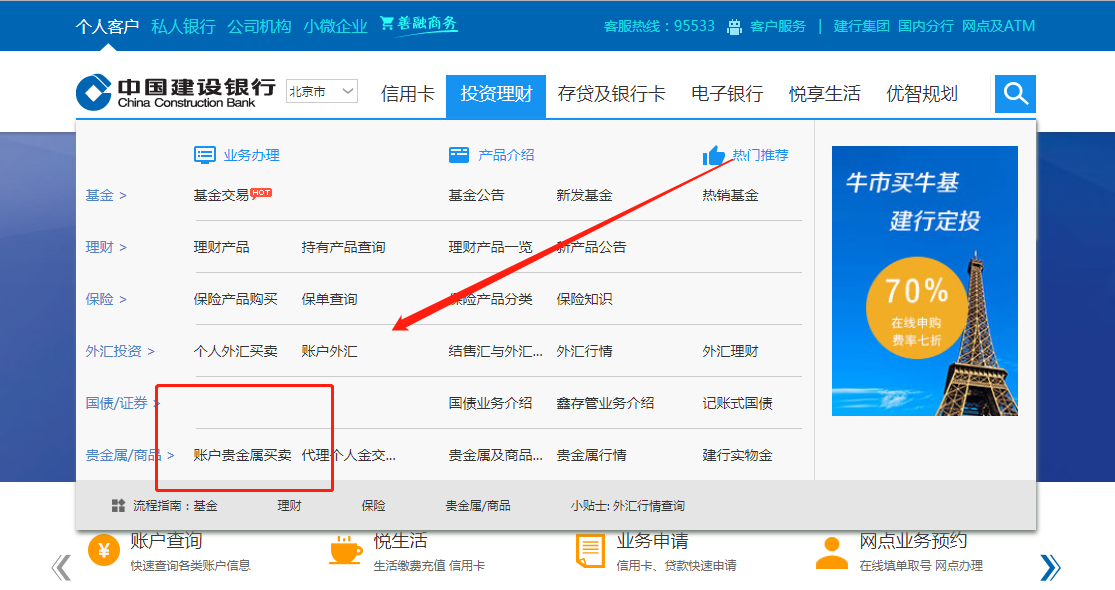This screenshot has width=1115, height=590.
Task: Open the 理财产品一览 link
Action: tap(491, 247)
